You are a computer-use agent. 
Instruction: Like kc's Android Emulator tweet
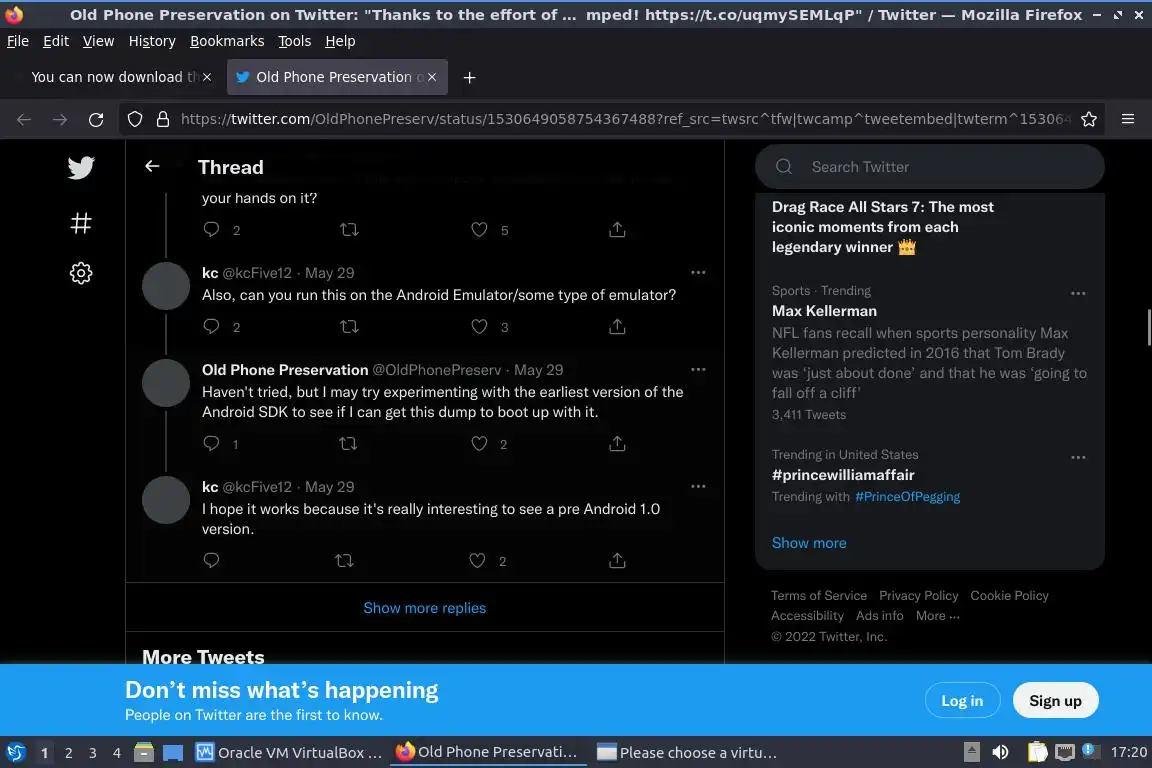point(479,326)
